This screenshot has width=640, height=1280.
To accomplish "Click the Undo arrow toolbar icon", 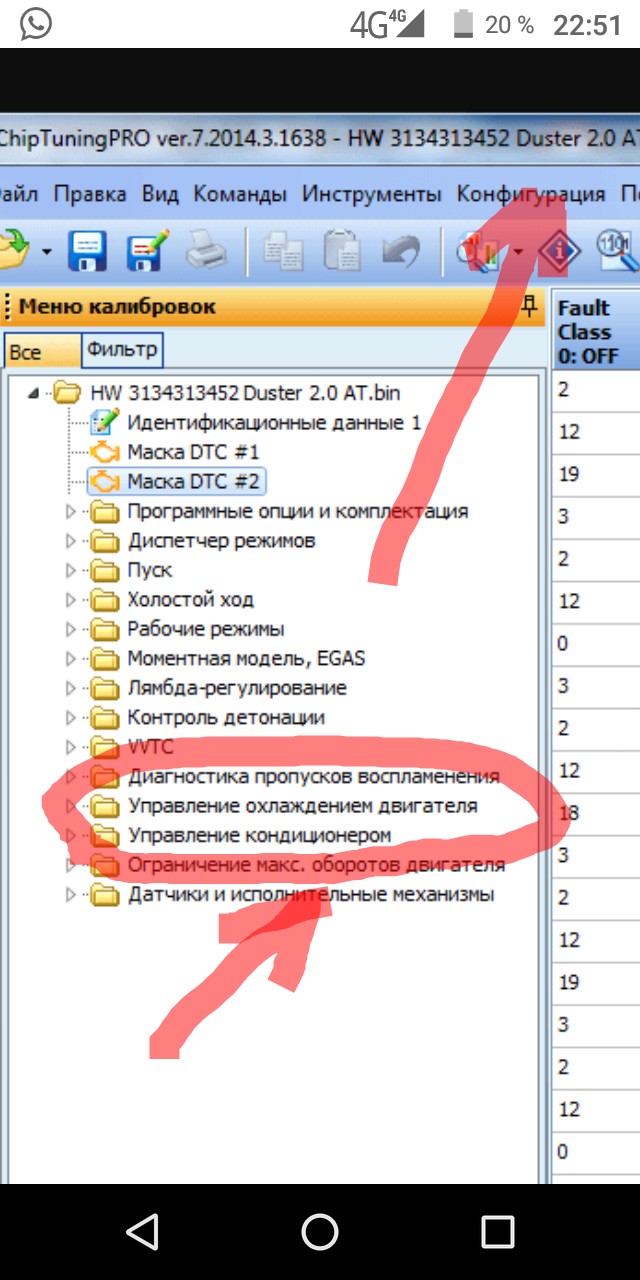I will tap(402, 250).
